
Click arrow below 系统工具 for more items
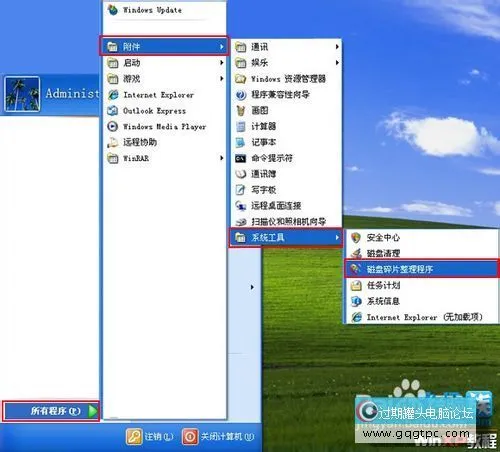click(252, 287)
